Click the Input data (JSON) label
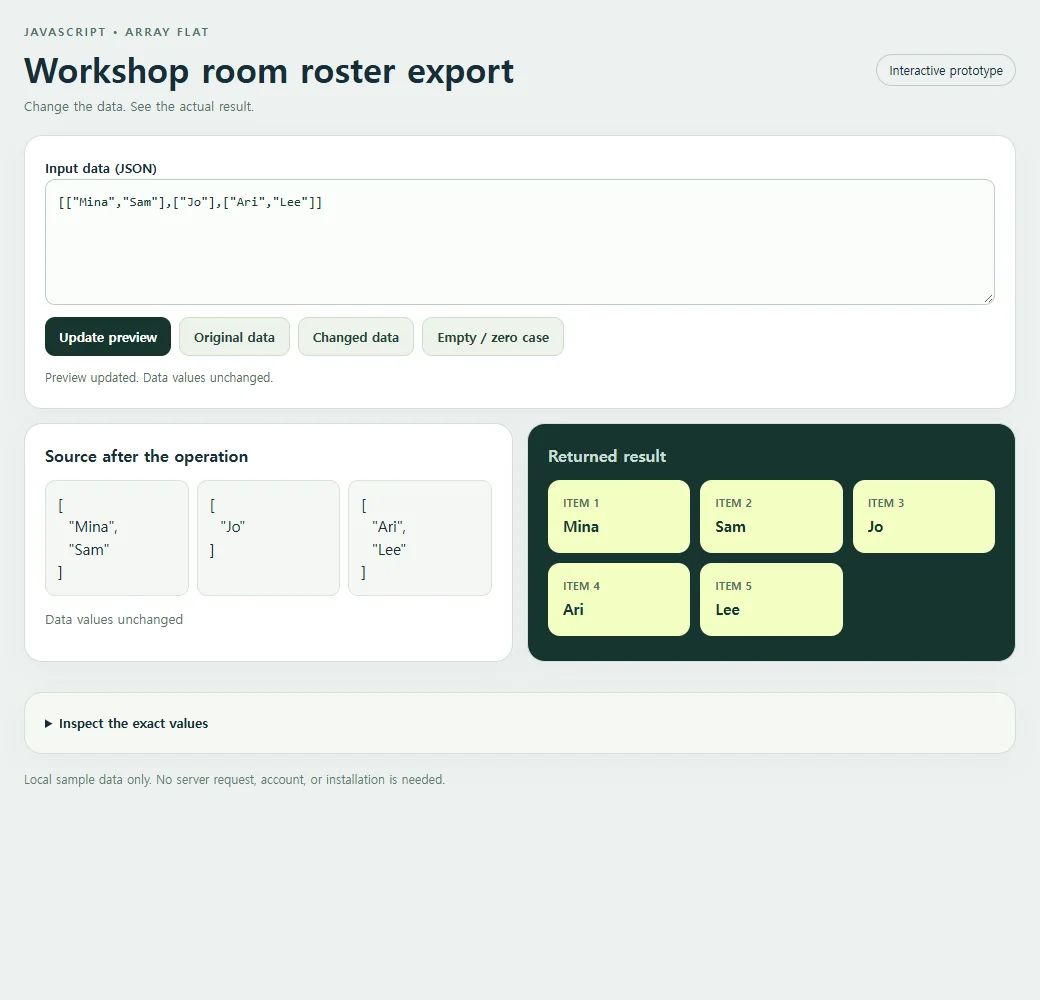Image resolution: width=1040 pixels, height=1000 pixels. click(101, 168)
